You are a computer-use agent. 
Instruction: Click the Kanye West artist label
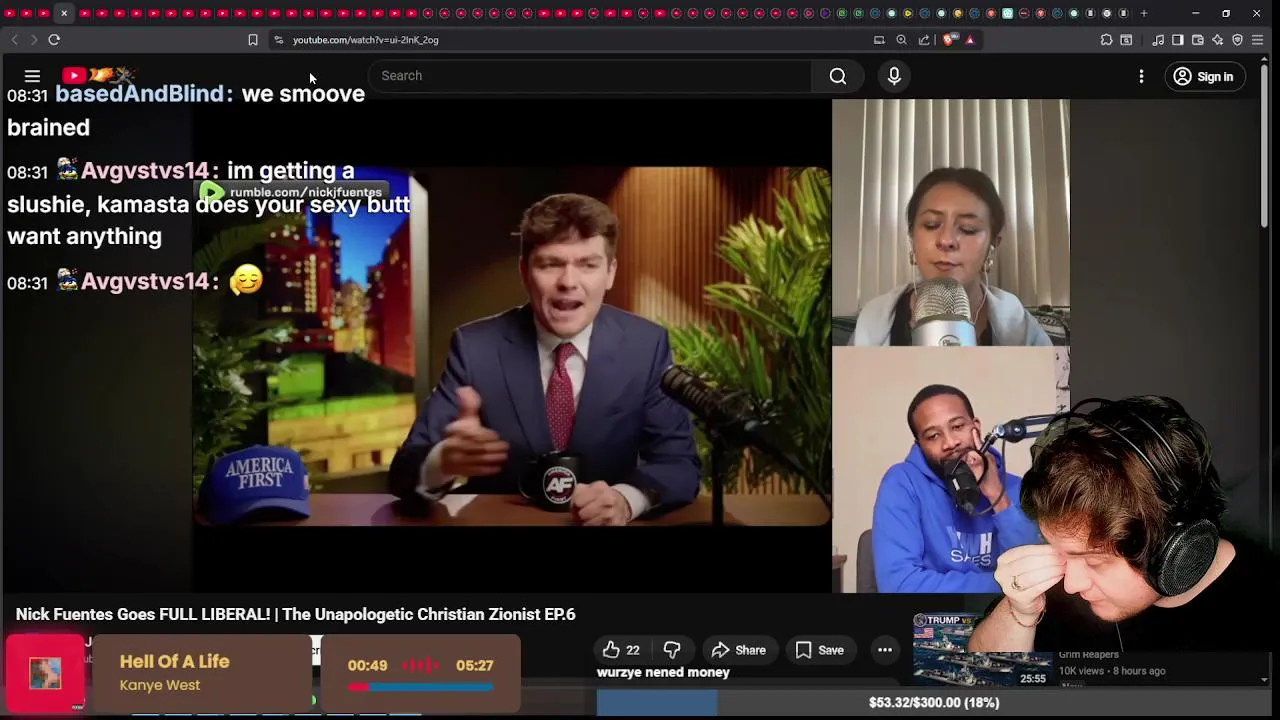pyautogui.click(x=160, y=685)
